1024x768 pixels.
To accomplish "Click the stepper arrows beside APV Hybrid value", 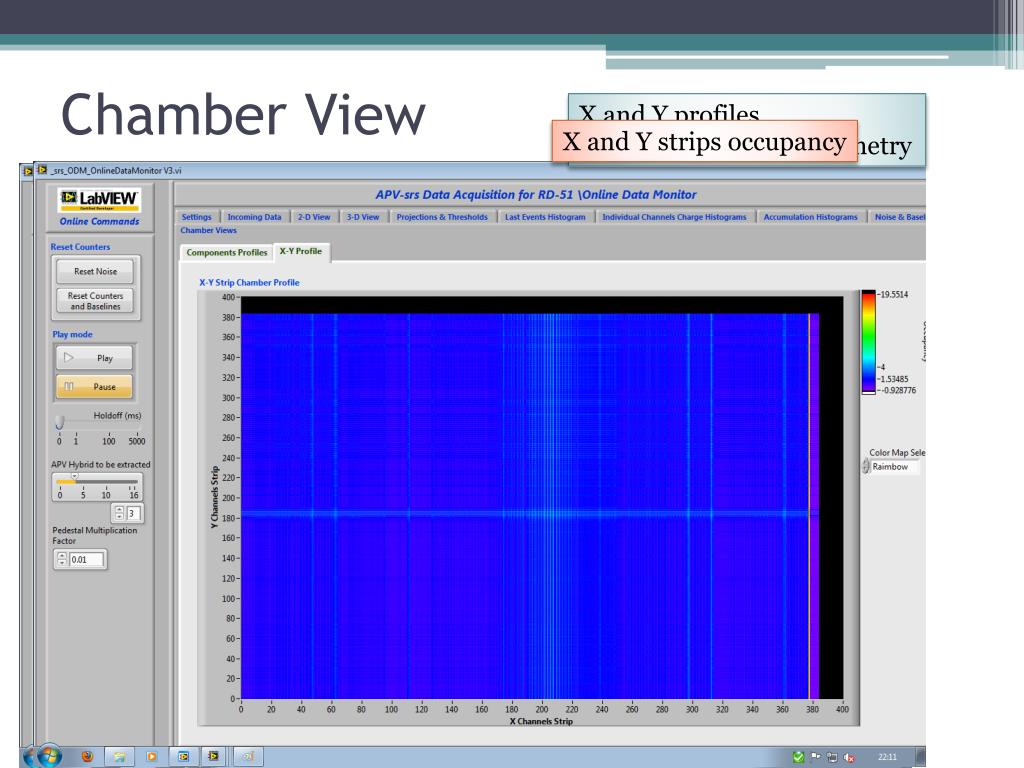I will (120, 513).
